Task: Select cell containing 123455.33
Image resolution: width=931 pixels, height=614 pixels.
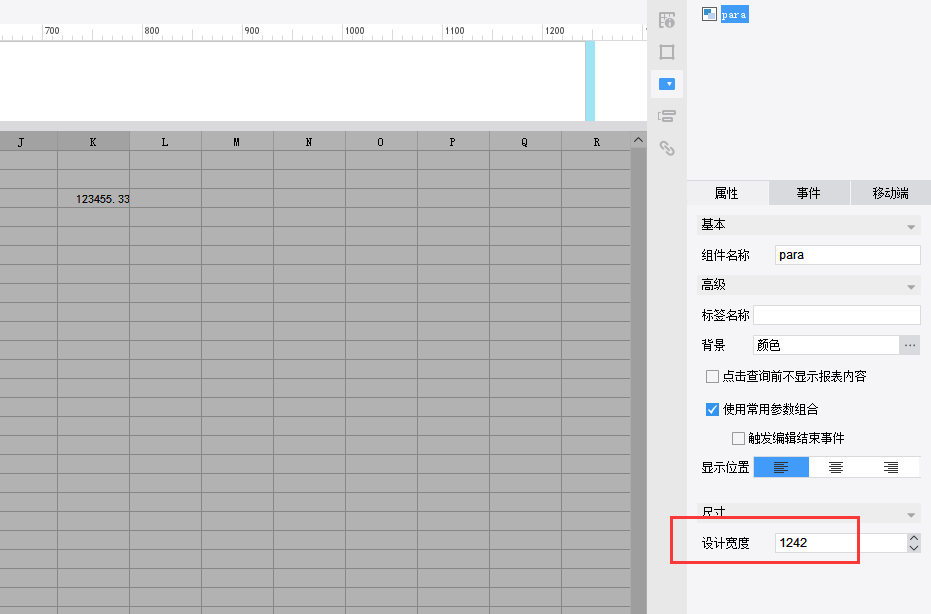Action: tap(93, 198)
